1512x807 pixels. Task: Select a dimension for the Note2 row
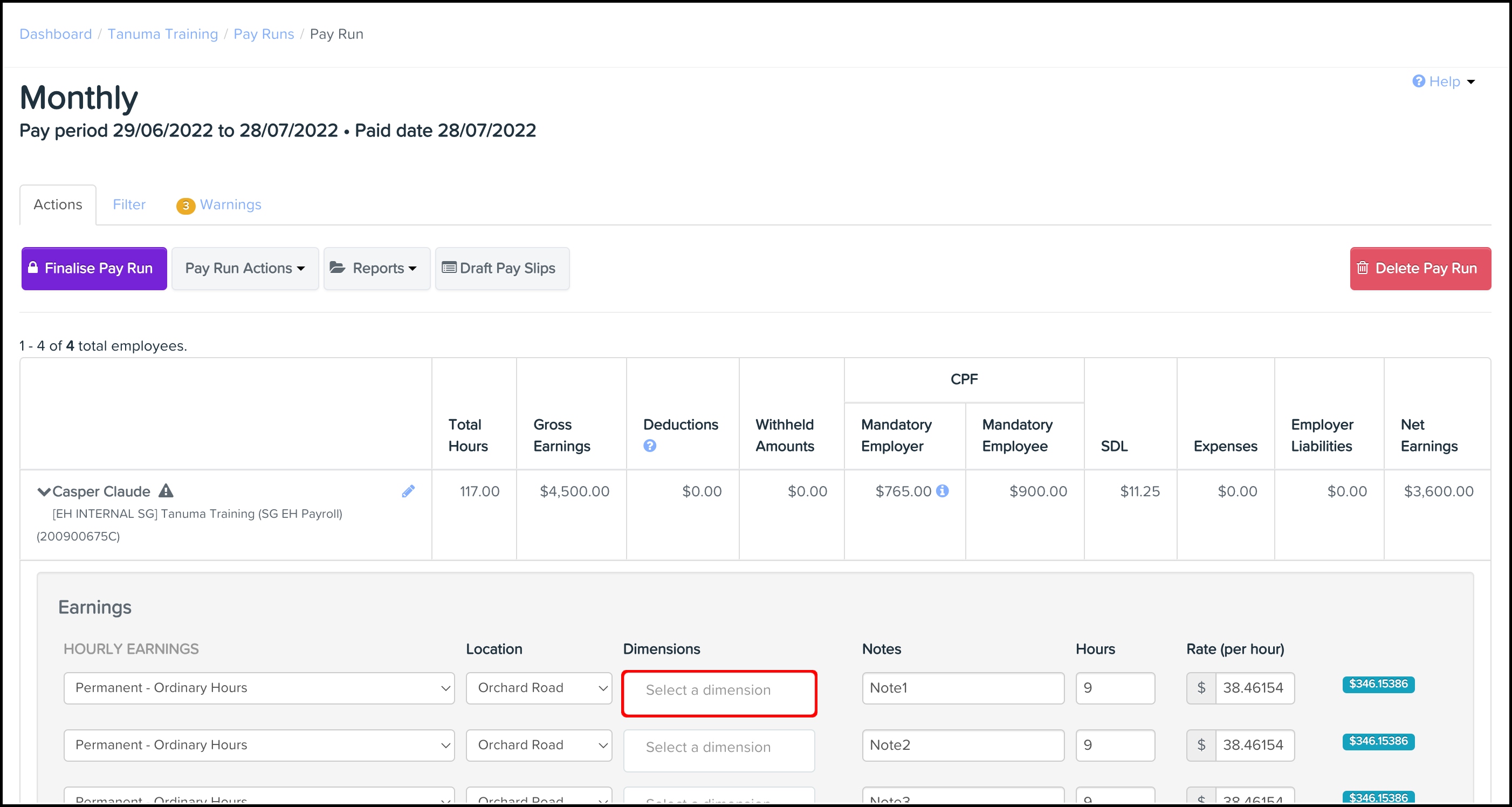719,750
